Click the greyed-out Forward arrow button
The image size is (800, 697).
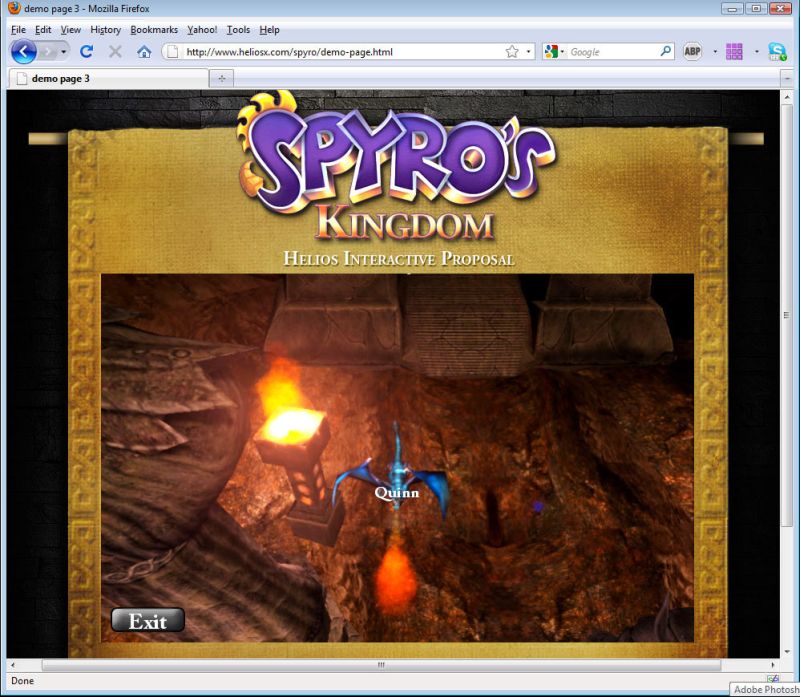click(48, 52)
